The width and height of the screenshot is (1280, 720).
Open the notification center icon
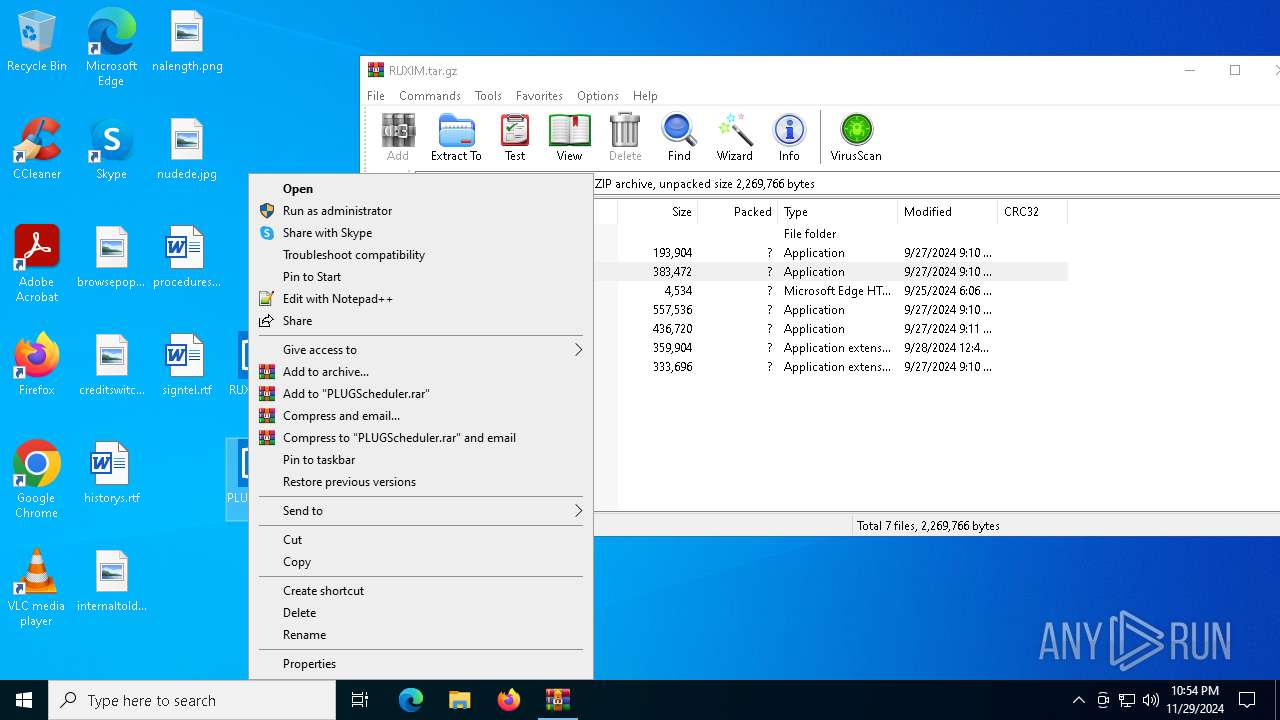point(1247,700)
